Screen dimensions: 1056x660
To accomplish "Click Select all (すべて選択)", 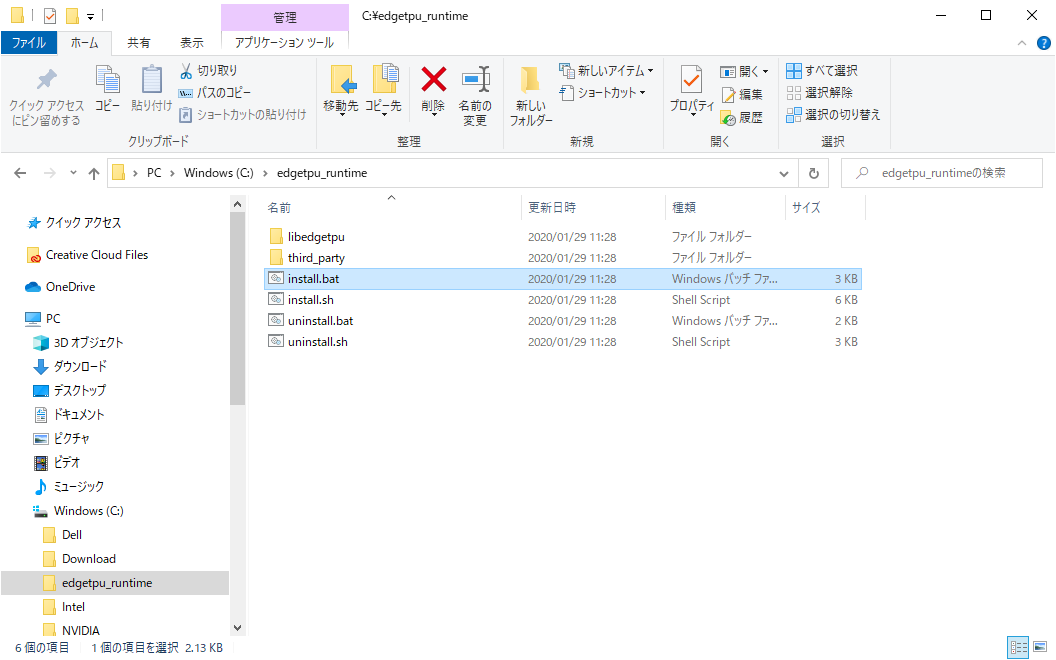I will tap(822, 71).
